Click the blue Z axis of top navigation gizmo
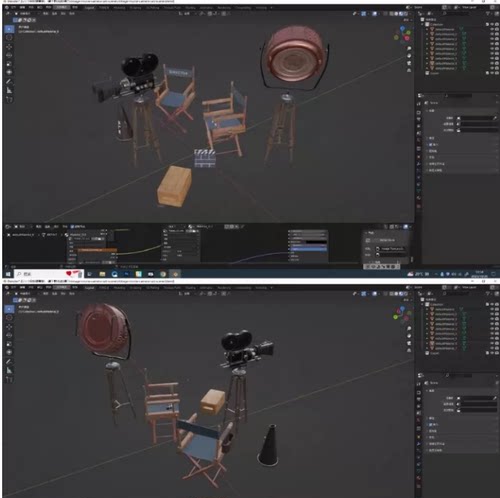 click(x=403, y=29)
